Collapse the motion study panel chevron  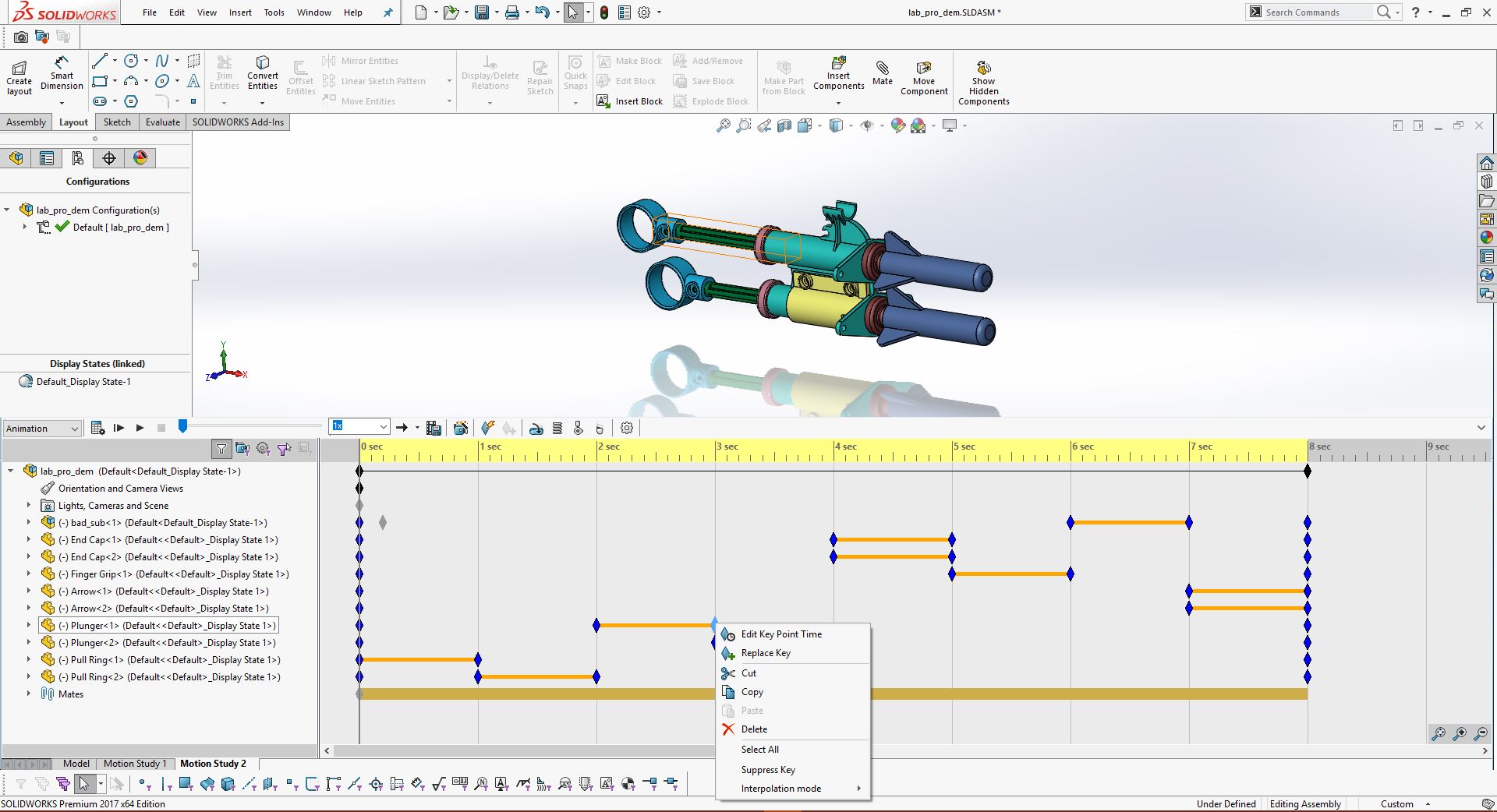[1481, 428]
